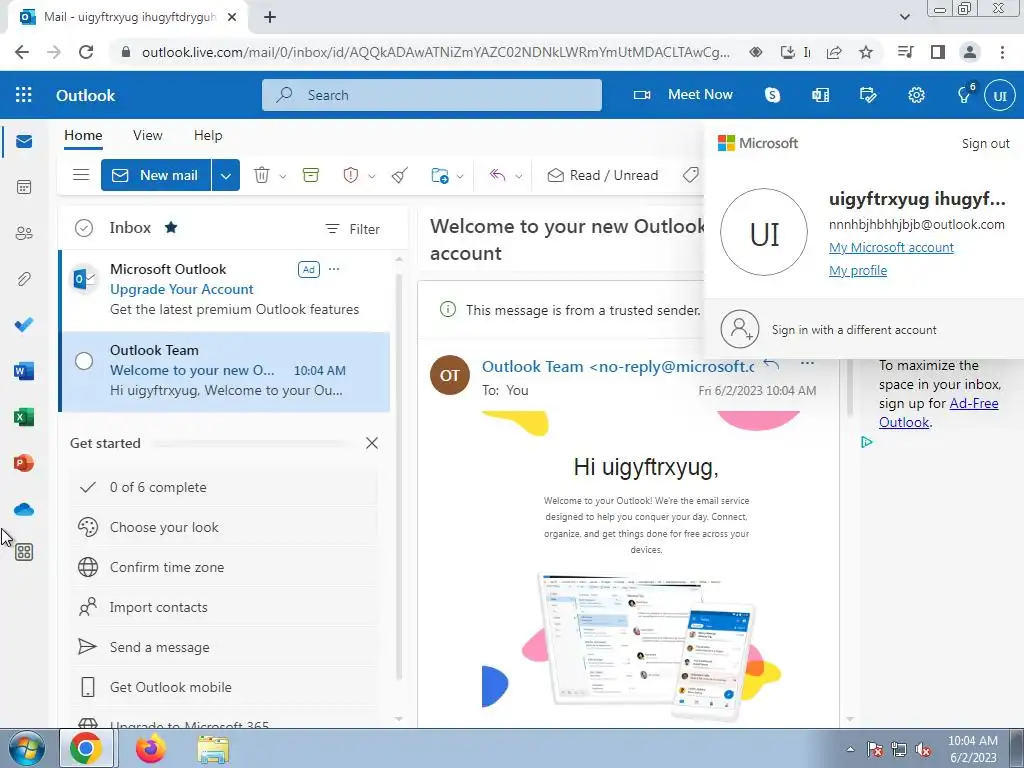Click the UI account avatar button

point(1000,95)
